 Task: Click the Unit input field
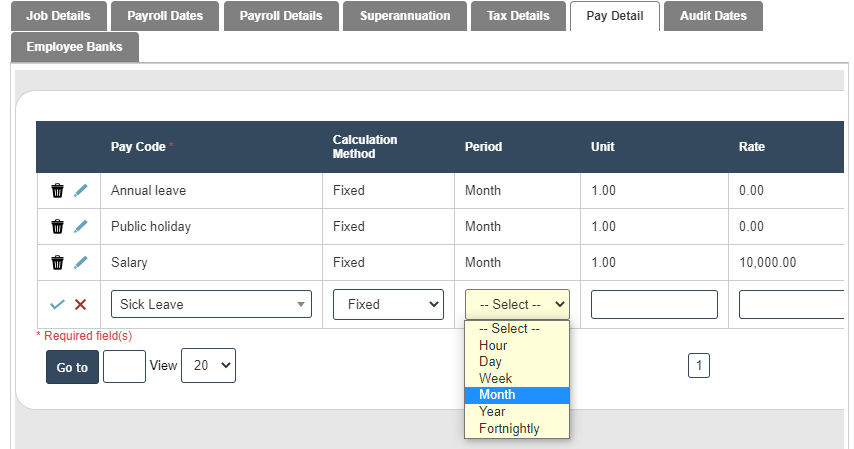point(654,304)
